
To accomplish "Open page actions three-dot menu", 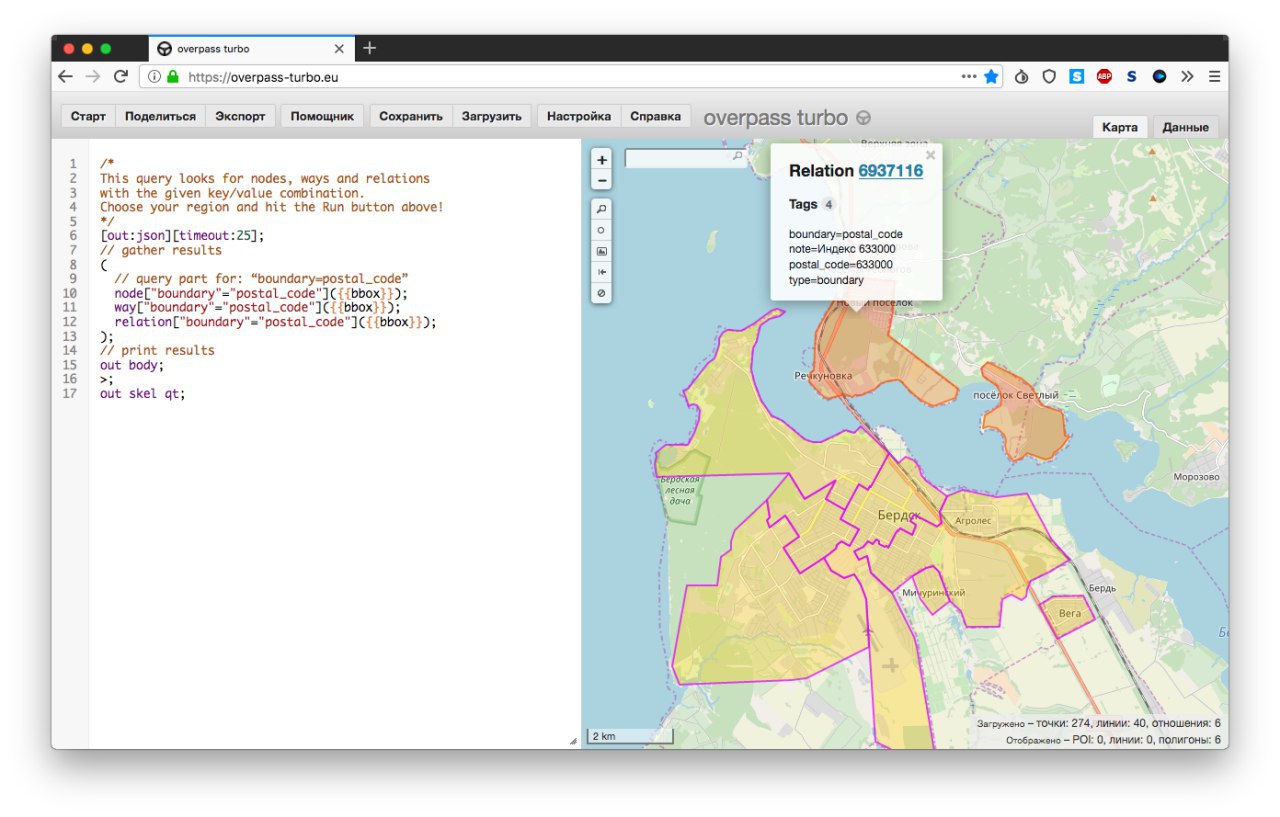I will (969, 76).
